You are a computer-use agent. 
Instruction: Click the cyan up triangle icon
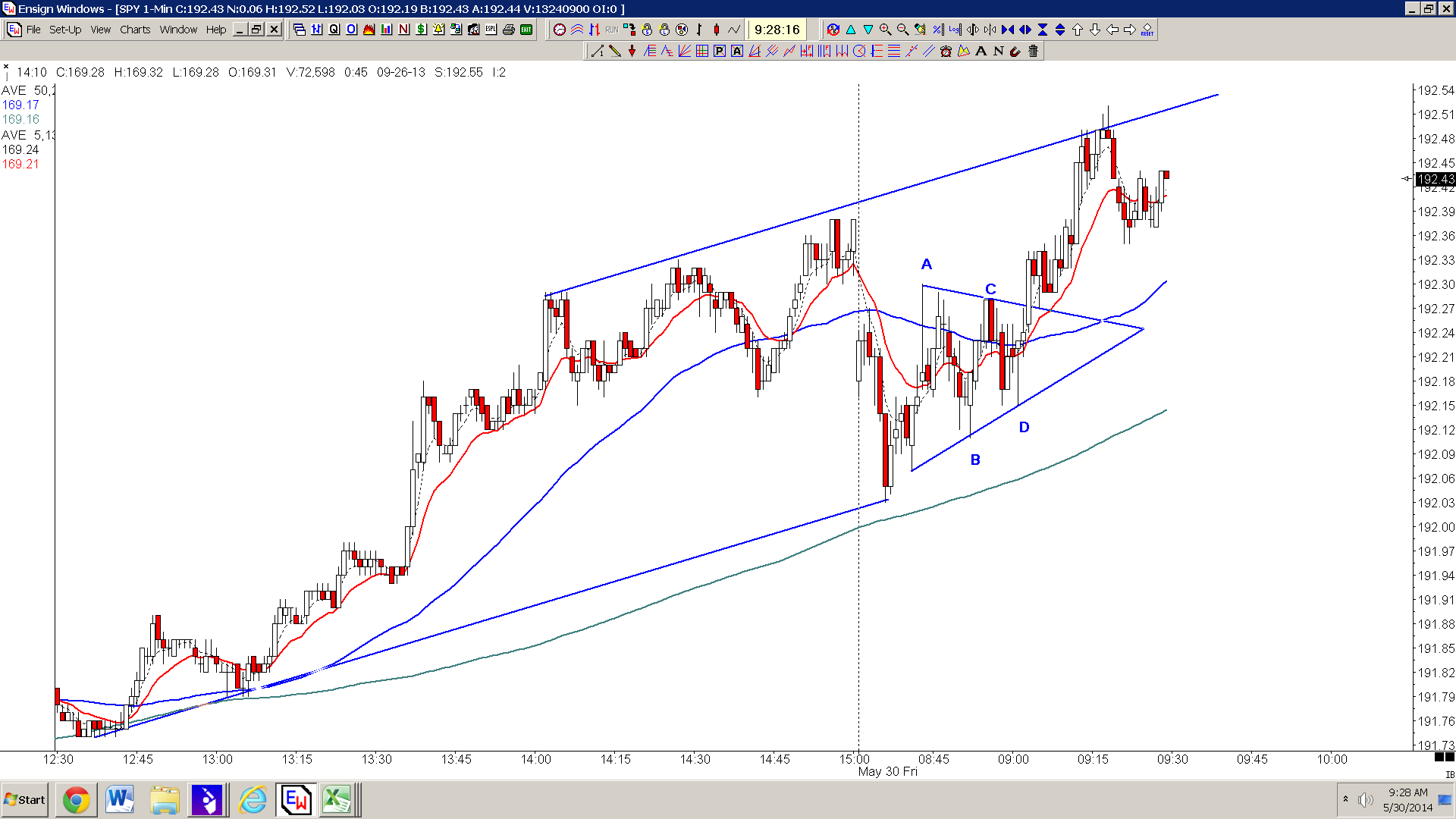tap(851, 30)
